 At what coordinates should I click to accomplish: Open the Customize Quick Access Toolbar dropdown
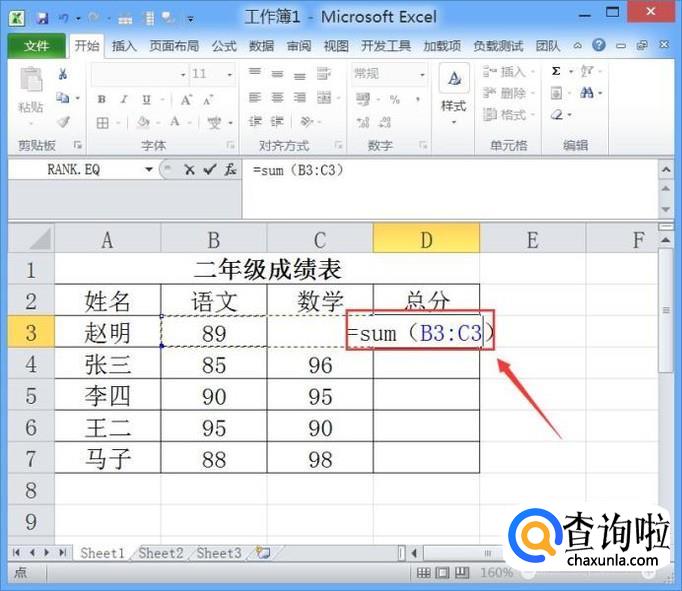(190, 19)
